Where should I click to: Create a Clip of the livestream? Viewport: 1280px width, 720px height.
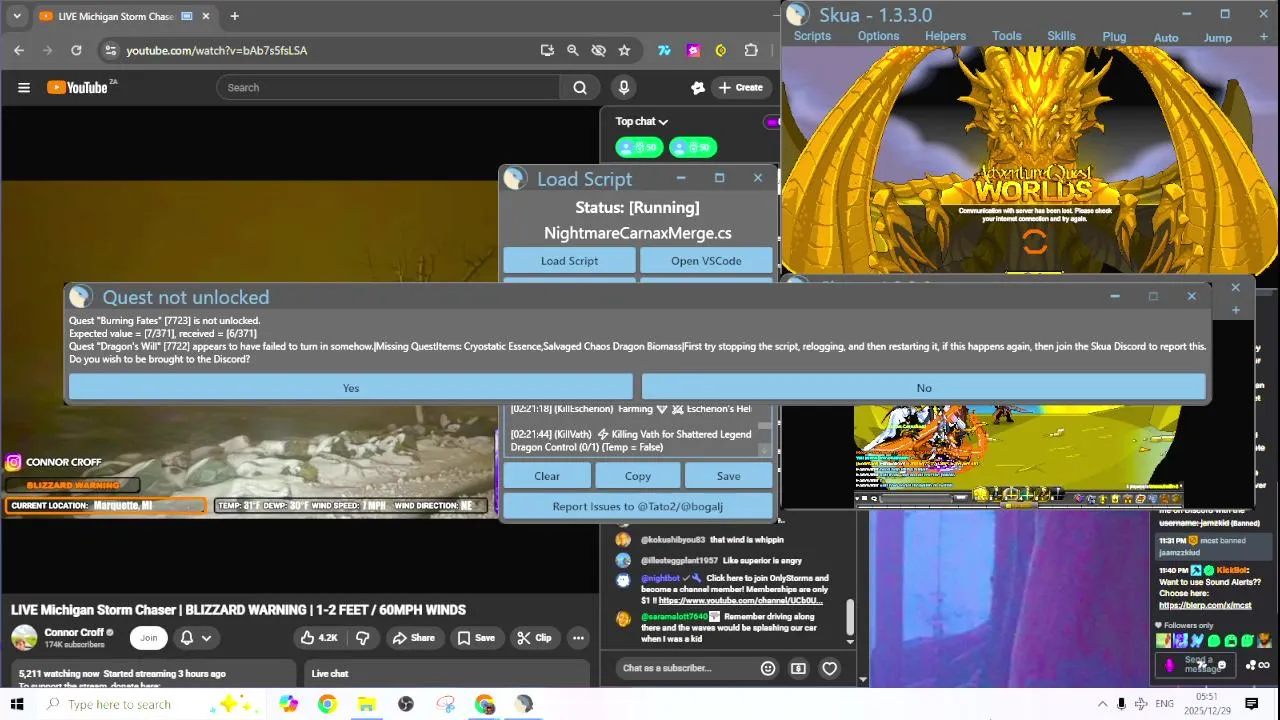point(533,638)
